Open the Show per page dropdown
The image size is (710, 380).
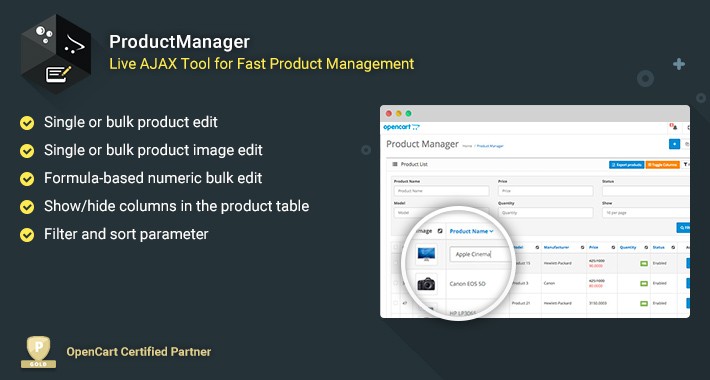point(646,213)
